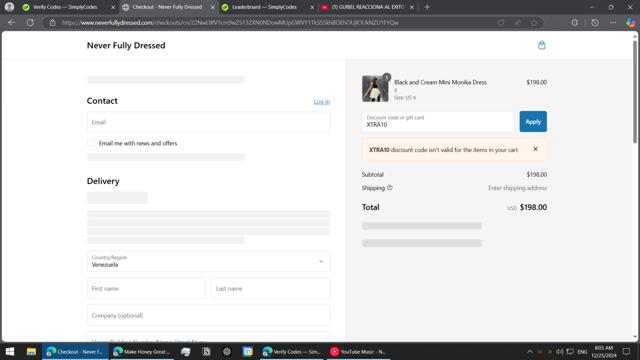Open ChatGPT app in taskbar
The height and width of the screenshot is (360, 640).
click(227, 351)
